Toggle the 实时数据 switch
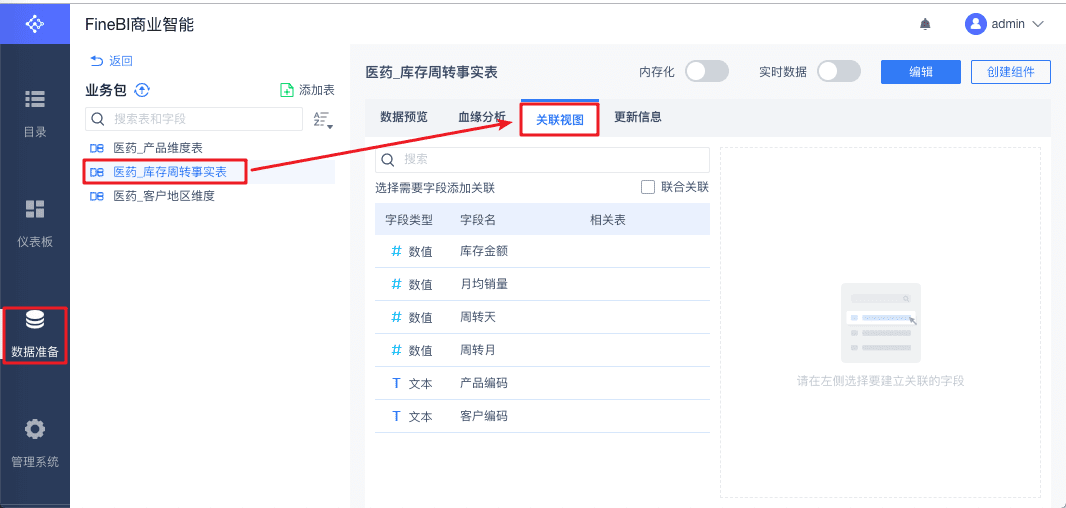The width and height of the screenshot is (1066, 508). pyautogui.click(x=838, y=71)
